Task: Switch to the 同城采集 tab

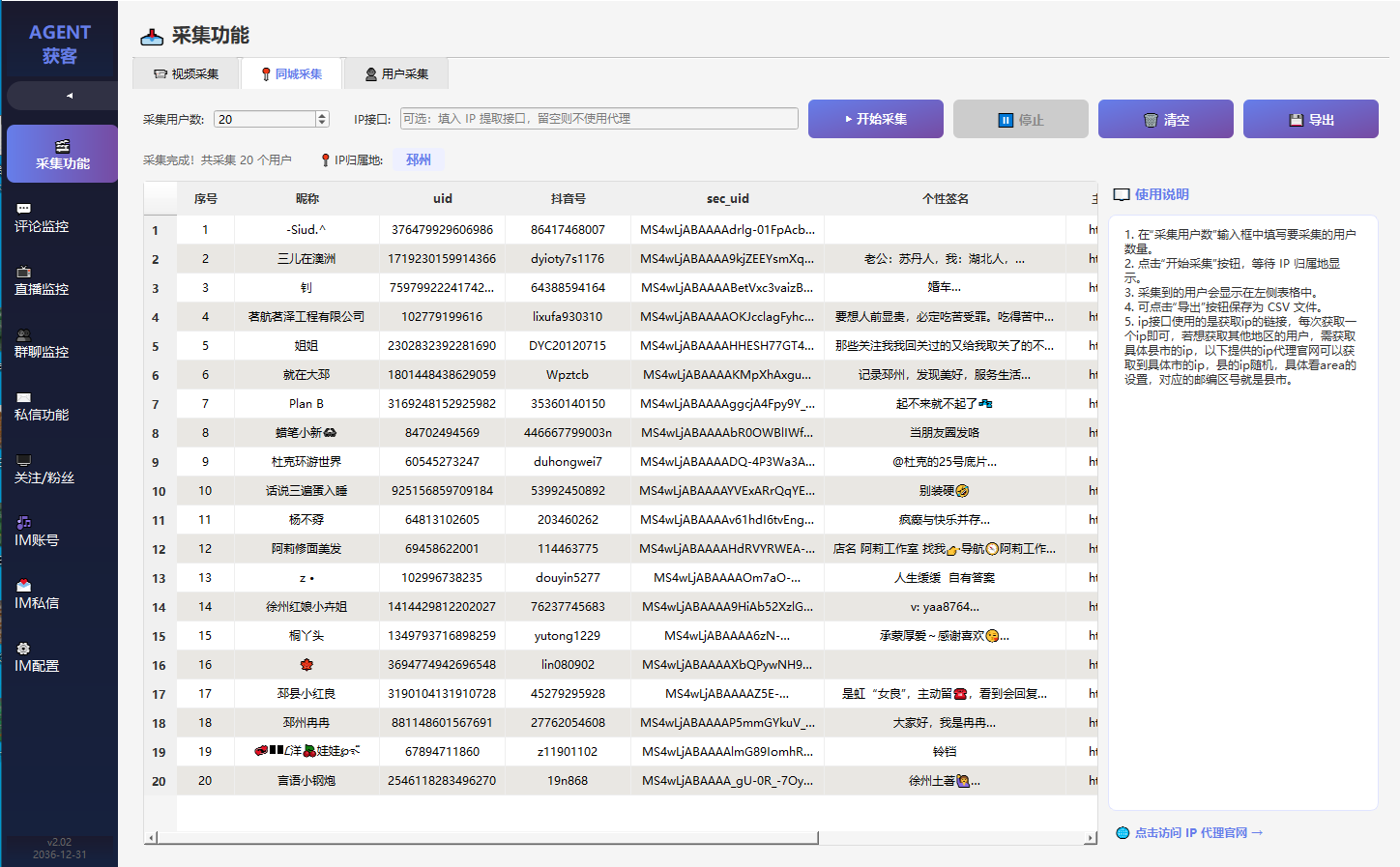Action: 291,73
